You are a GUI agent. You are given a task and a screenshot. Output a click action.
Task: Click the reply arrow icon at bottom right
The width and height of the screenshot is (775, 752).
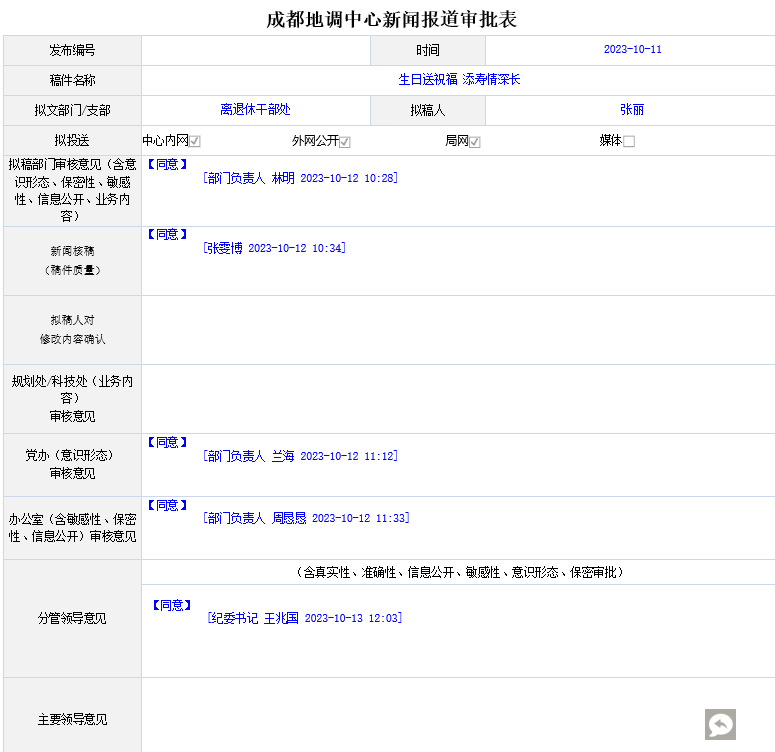(720, 724)
